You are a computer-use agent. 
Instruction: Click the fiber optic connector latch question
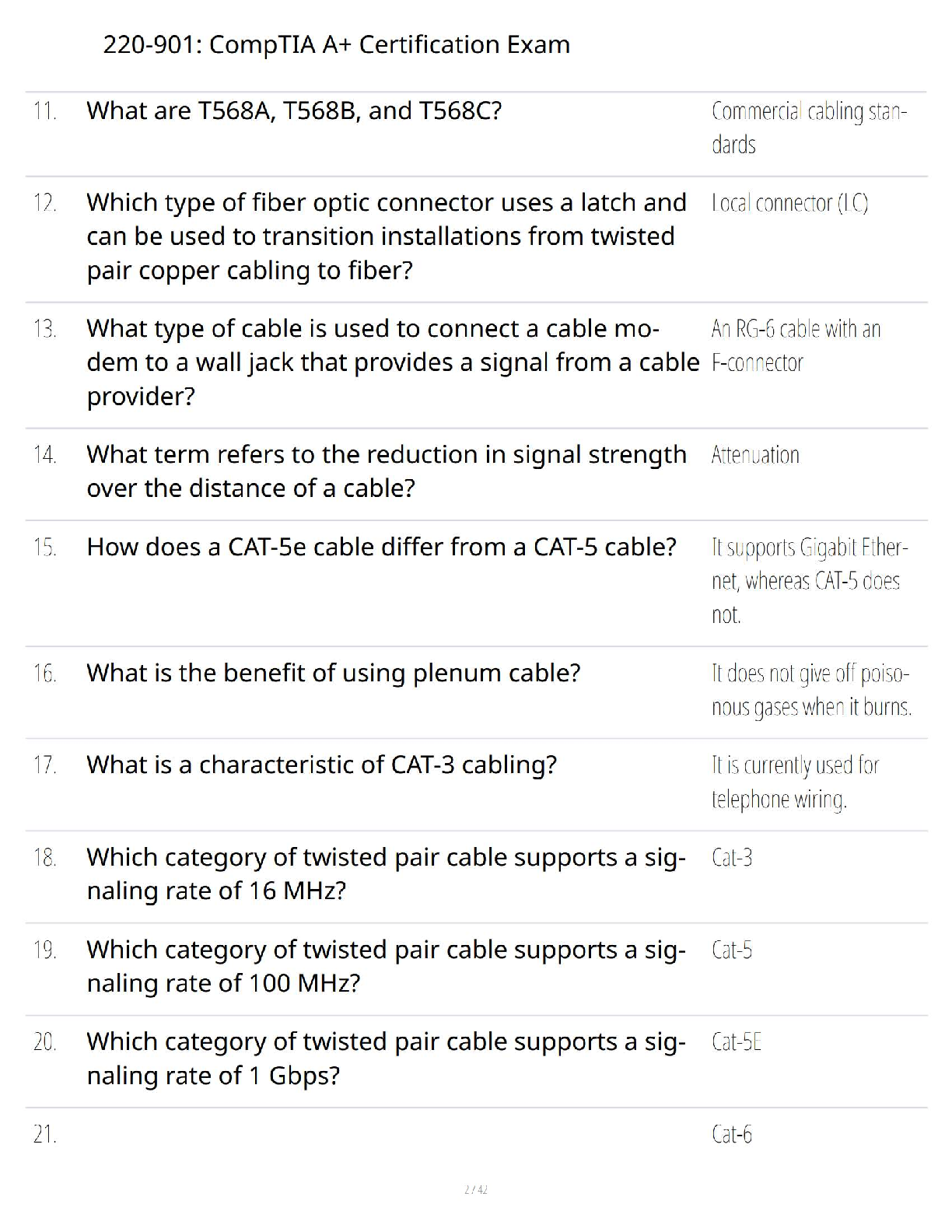click(x=386, y=236)
